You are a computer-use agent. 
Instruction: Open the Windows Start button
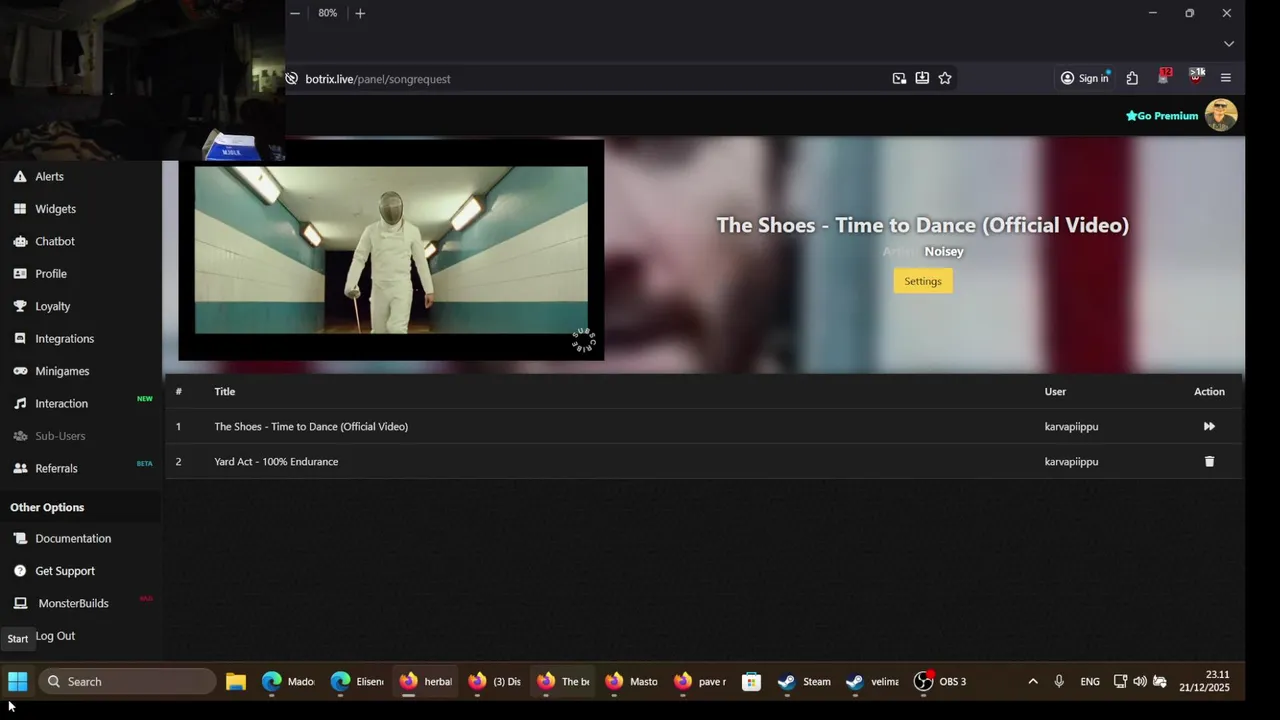[x=18, y=682]
